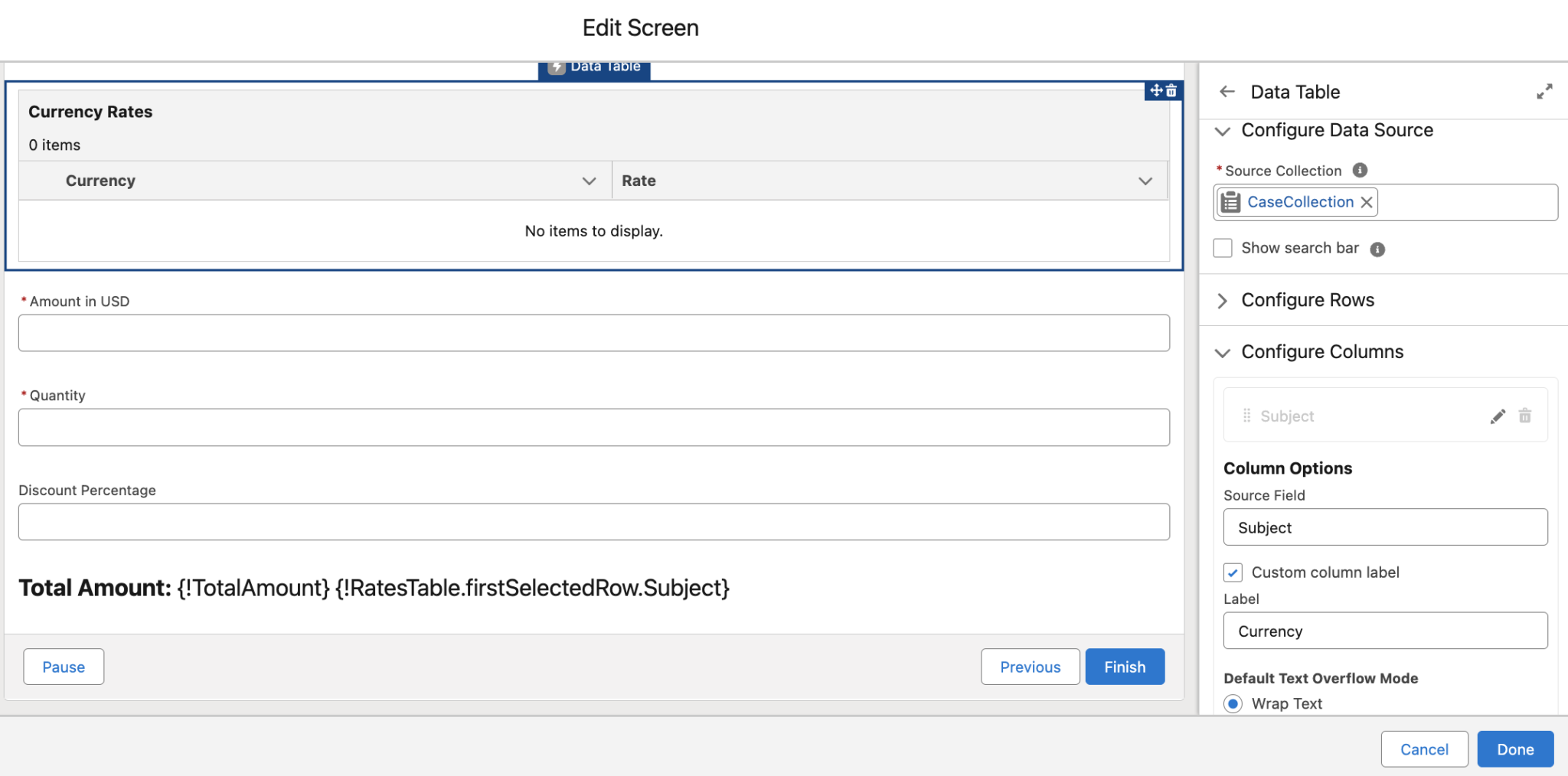The image size is (1568, 776).
Task: Select the Data Table component tab label
Action: pyautogui.click(x=594, y=66)
